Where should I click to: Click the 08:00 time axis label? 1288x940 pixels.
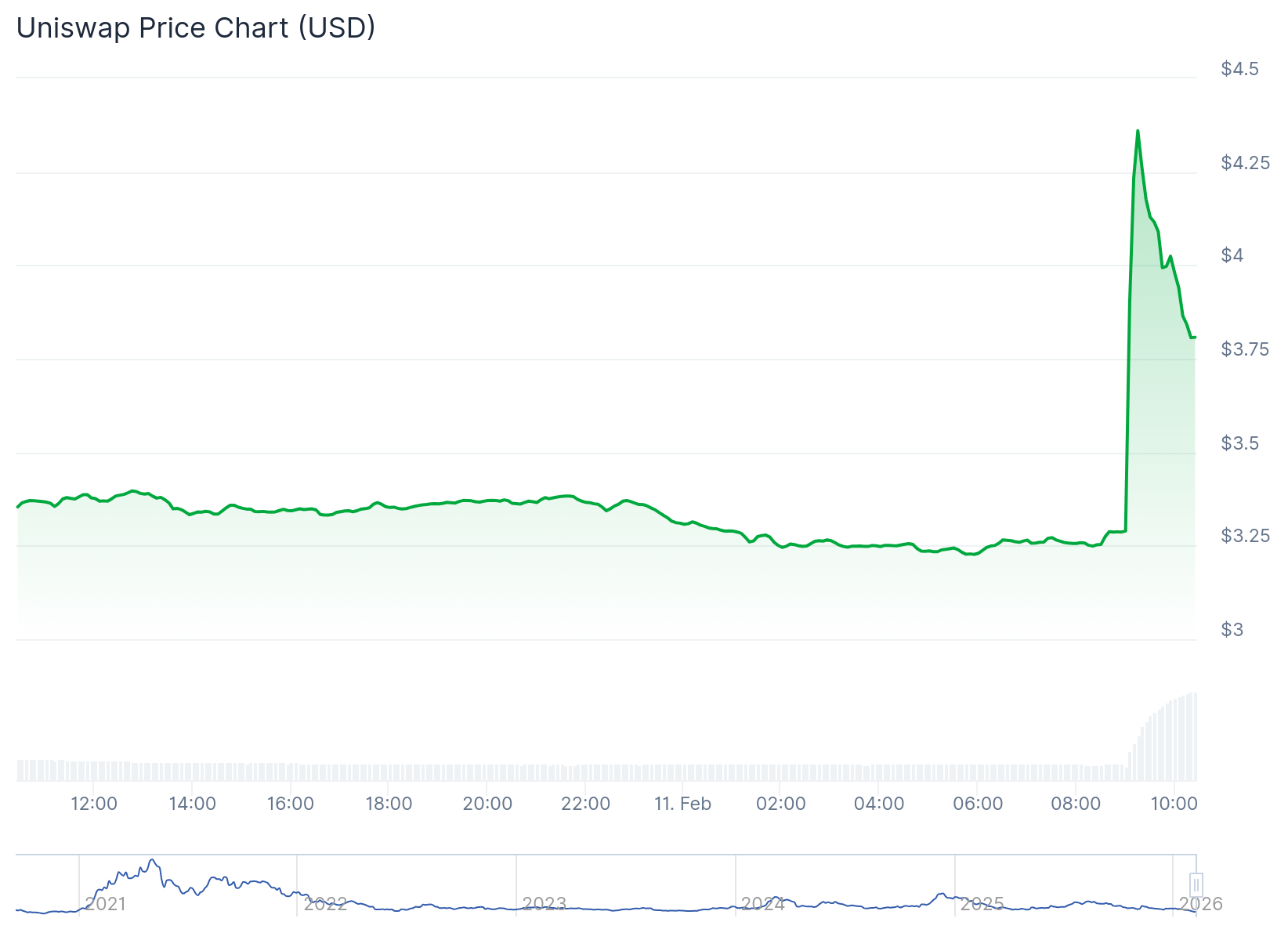(x=1076, y=804)
